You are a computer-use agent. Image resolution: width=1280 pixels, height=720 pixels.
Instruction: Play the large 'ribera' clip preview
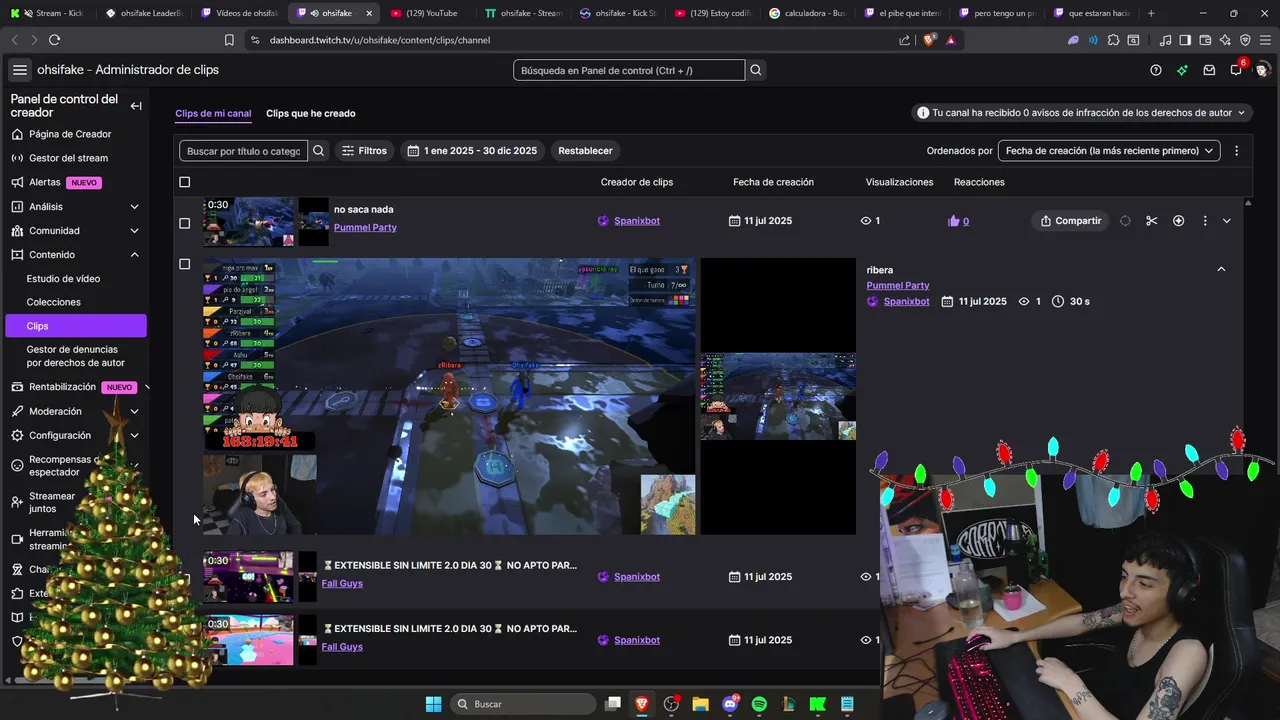point(449,396)
